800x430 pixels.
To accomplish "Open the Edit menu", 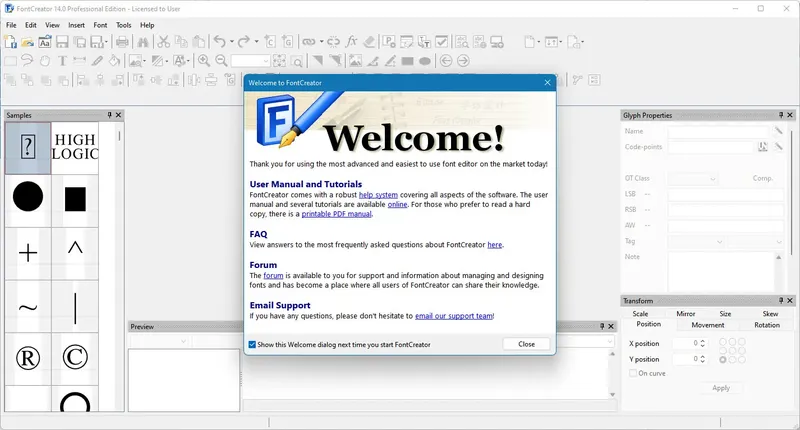I will point(31,25).
